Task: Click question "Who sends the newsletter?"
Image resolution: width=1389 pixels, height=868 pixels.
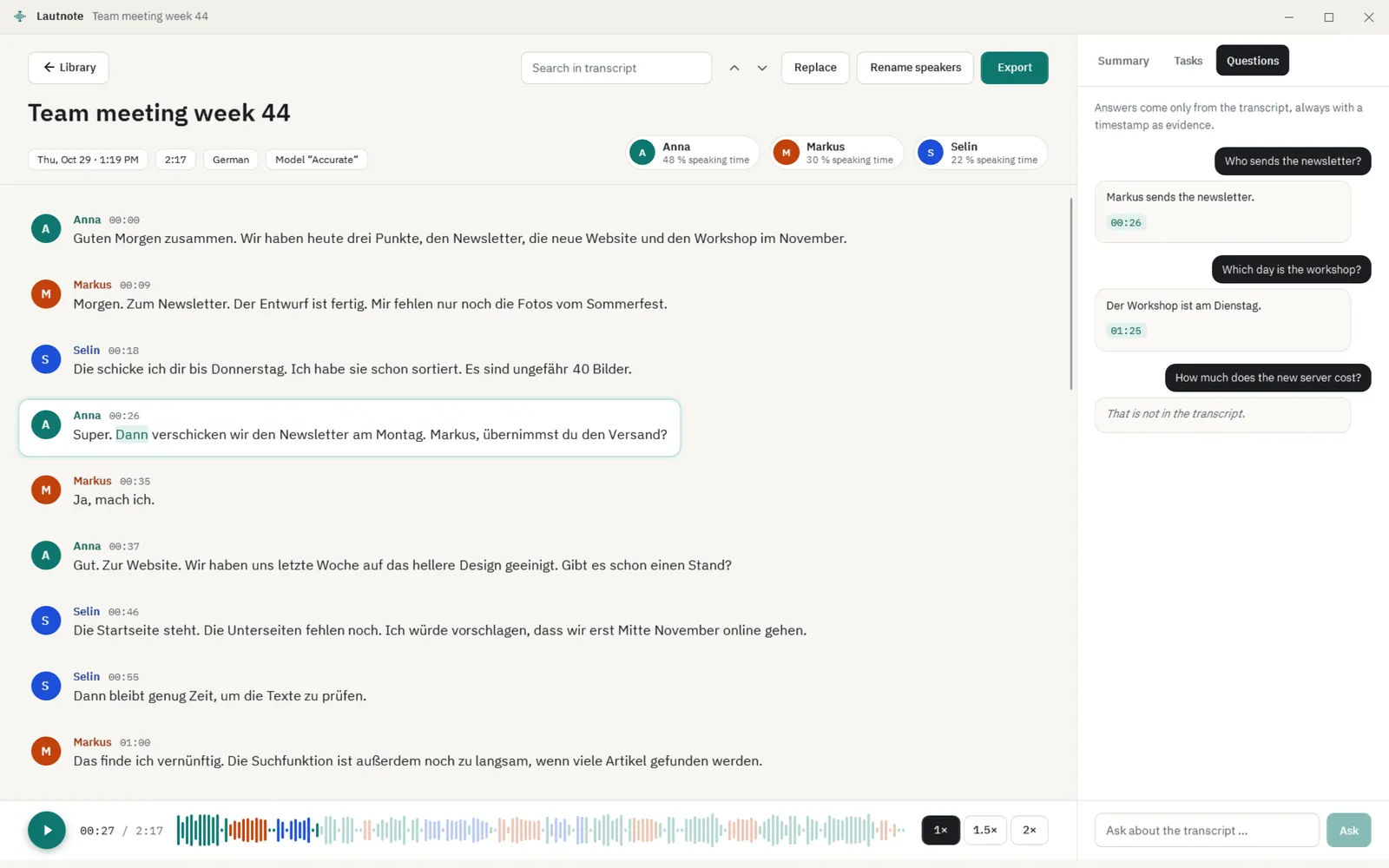Action: pyautogui.click(x=1293, y=161)
